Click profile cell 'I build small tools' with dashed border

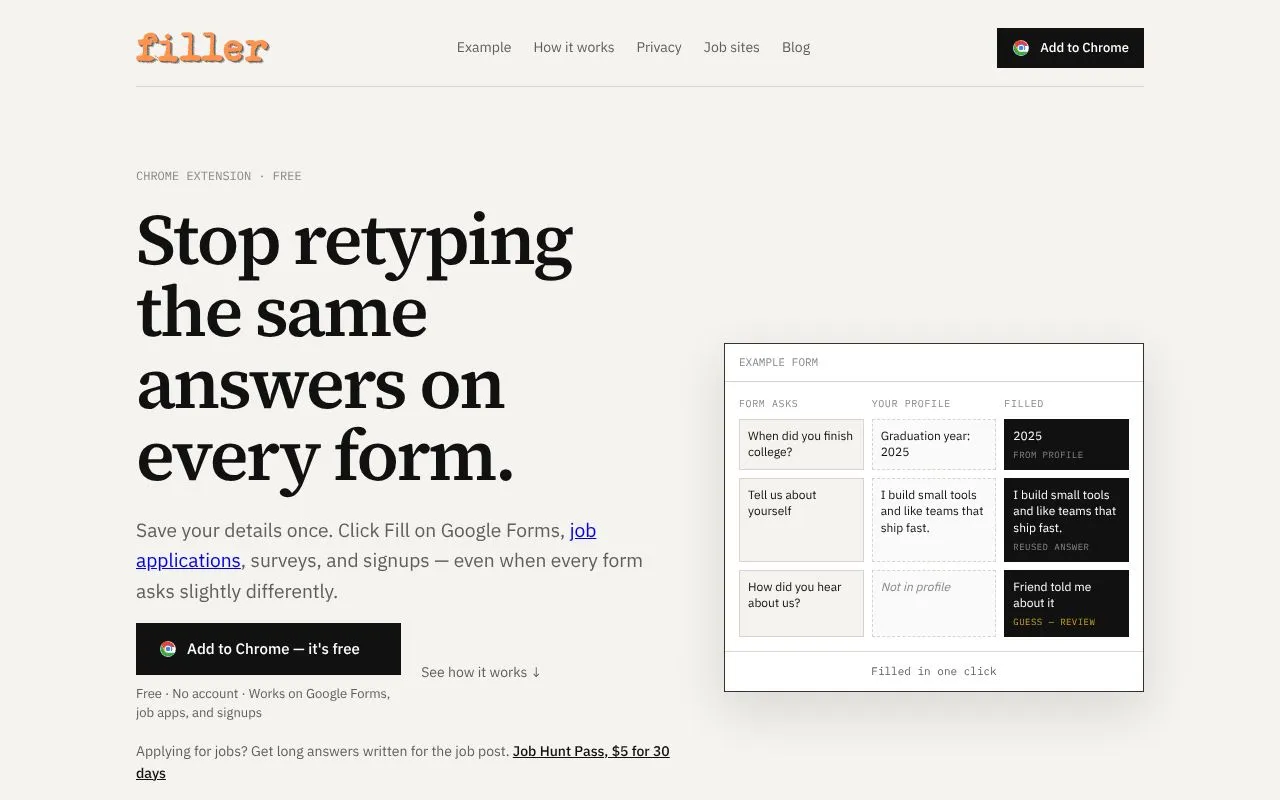point(934,520)
